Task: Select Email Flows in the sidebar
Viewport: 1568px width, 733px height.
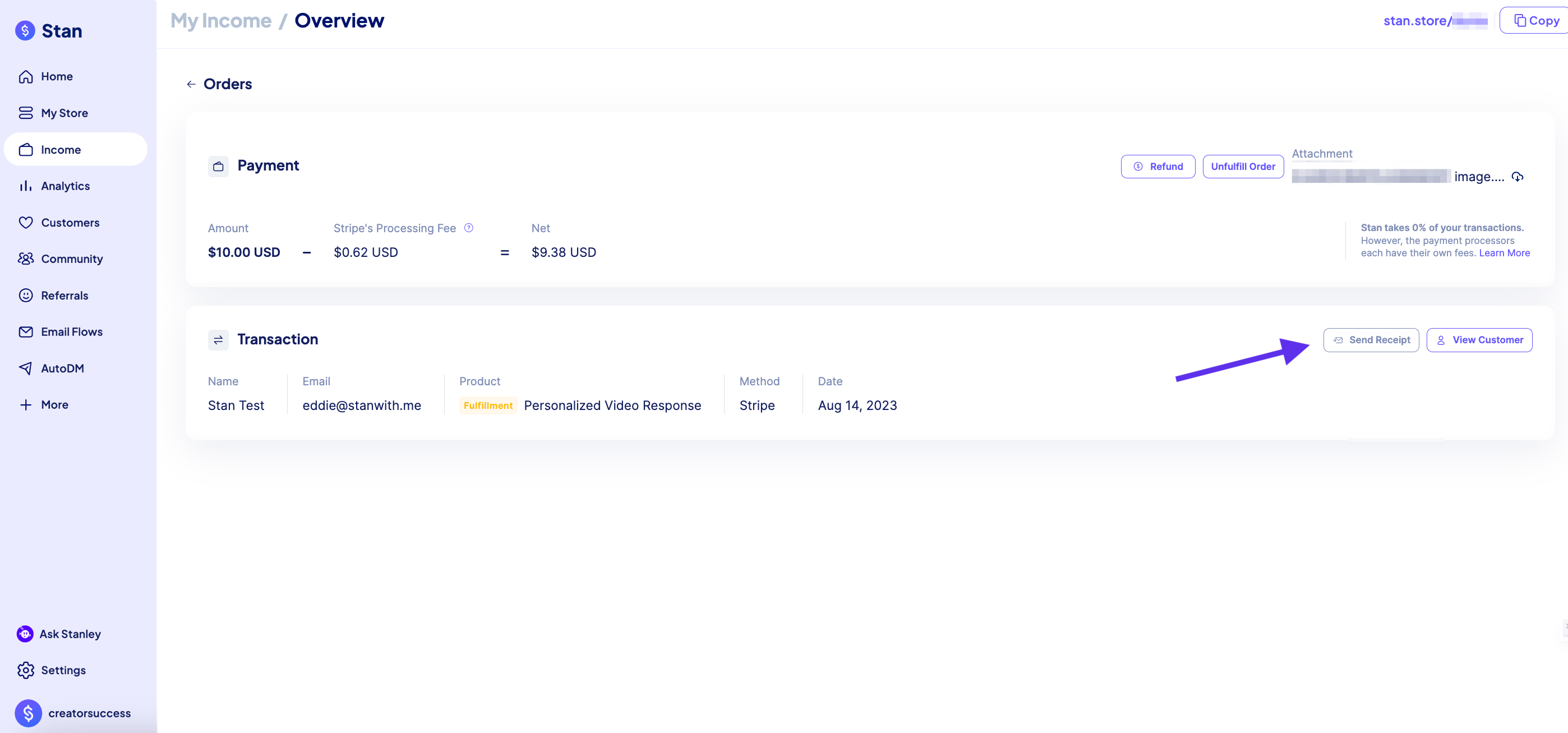Action: 72,332
